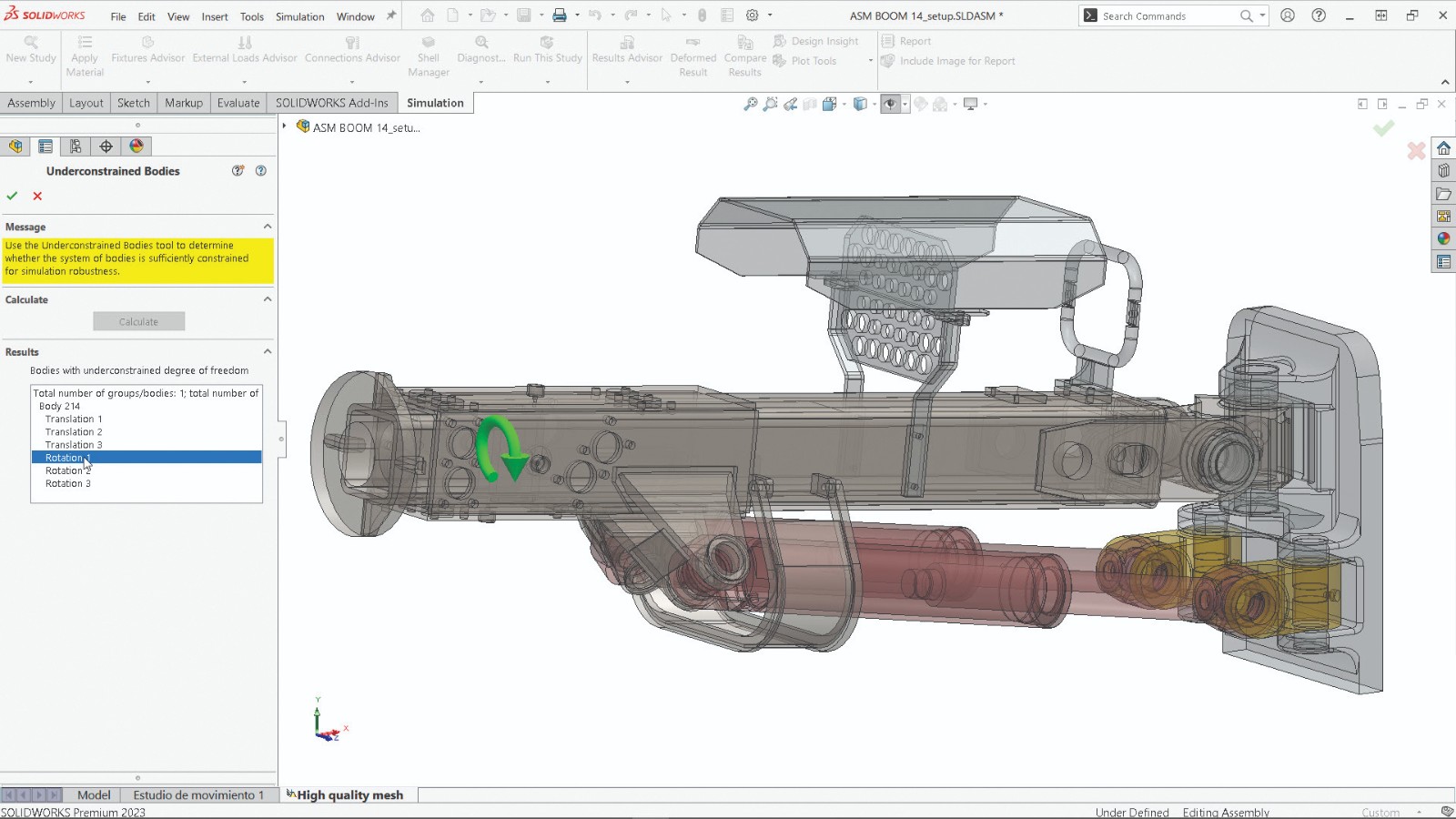
Task: Open Design Library in the task pane
Action: pos(1443,171)
